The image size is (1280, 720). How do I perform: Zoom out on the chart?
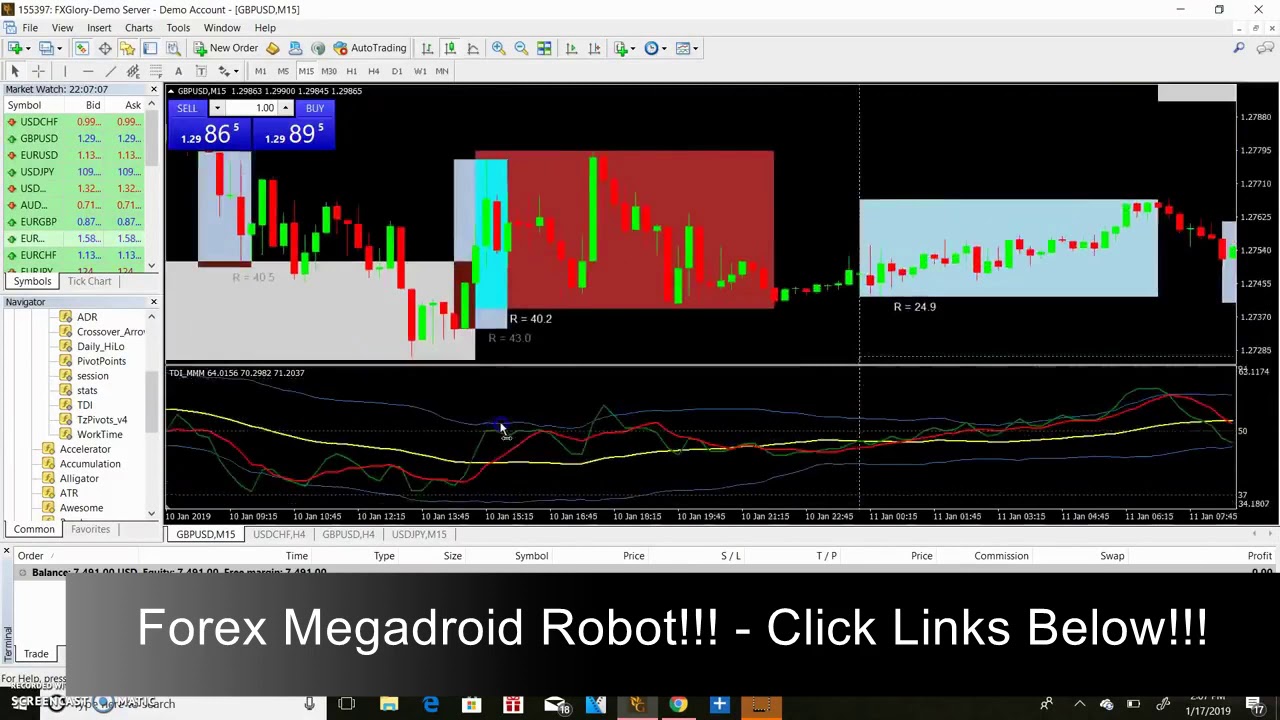tap(521, 48)
